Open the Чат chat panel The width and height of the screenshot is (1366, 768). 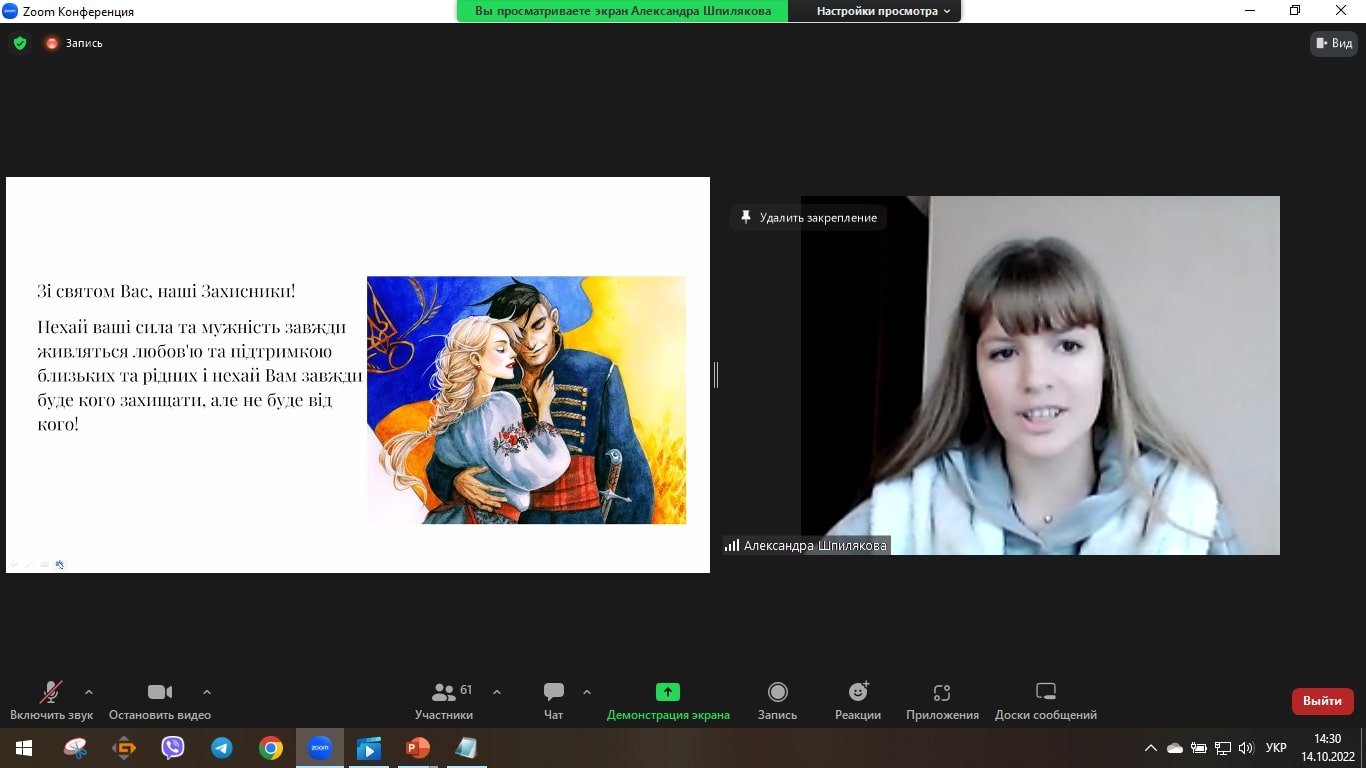click(x=553, y=700)
